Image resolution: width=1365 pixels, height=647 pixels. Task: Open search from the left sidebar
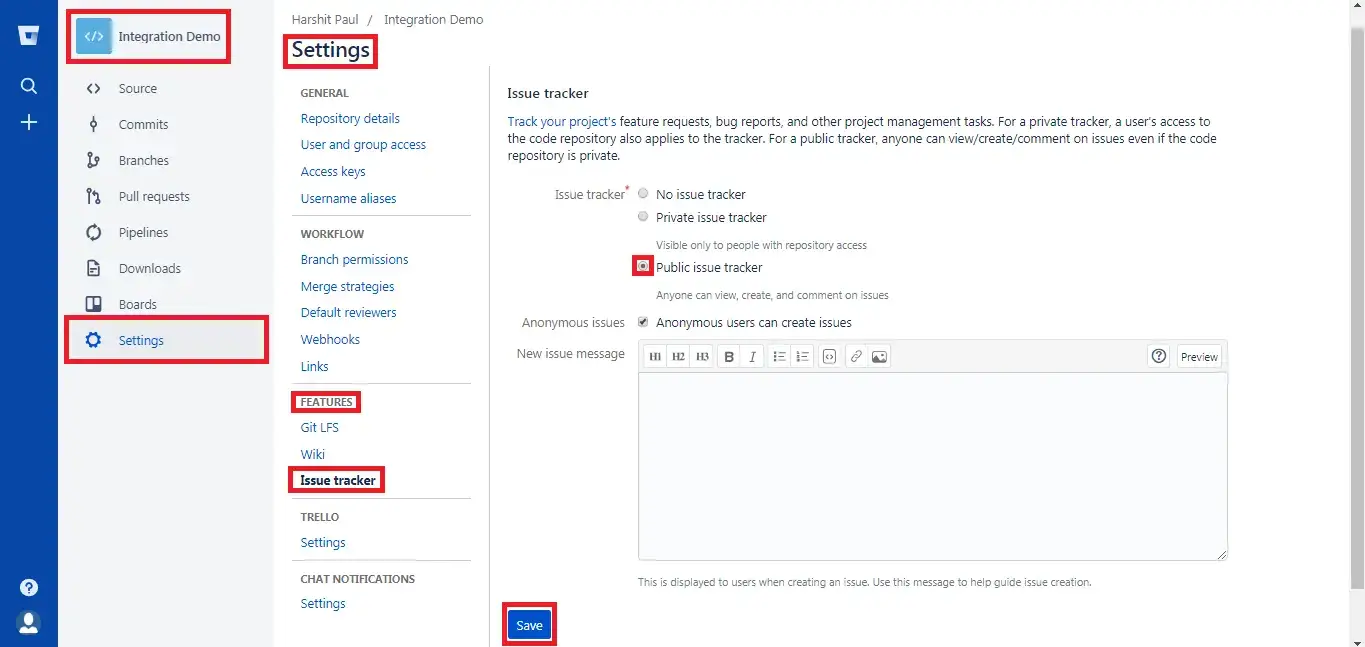pos(29,86)
